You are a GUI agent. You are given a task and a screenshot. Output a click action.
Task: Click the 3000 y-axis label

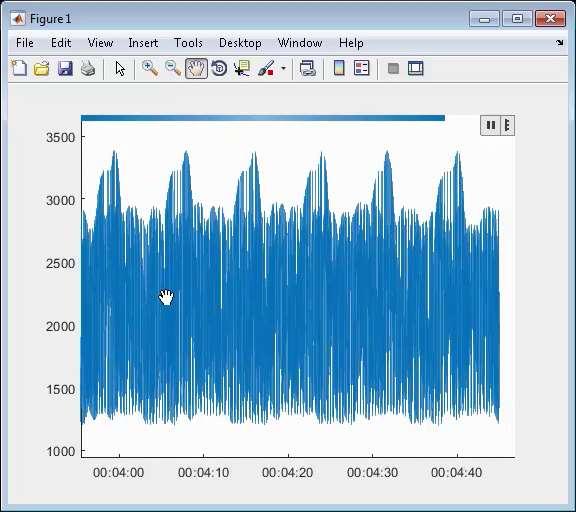60,201
